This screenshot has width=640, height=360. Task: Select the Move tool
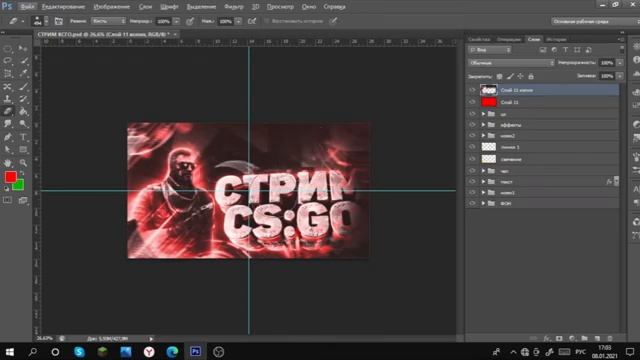point(23,49)
